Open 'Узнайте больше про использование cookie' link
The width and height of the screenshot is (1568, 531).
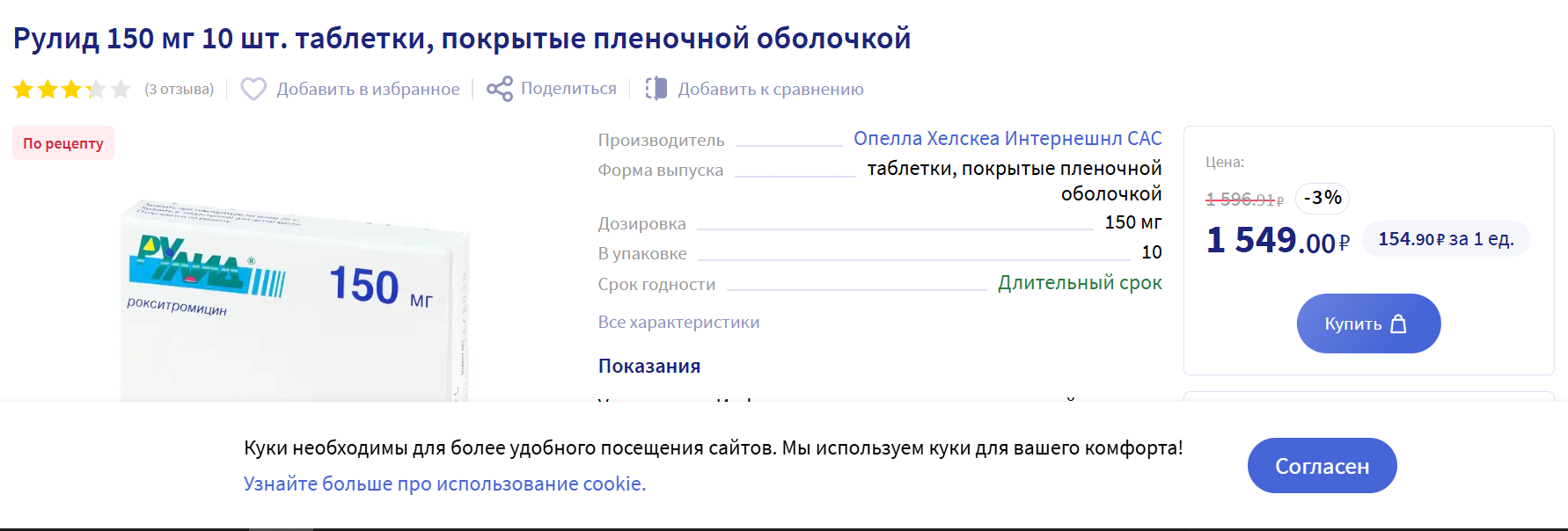tap(444, 484)
